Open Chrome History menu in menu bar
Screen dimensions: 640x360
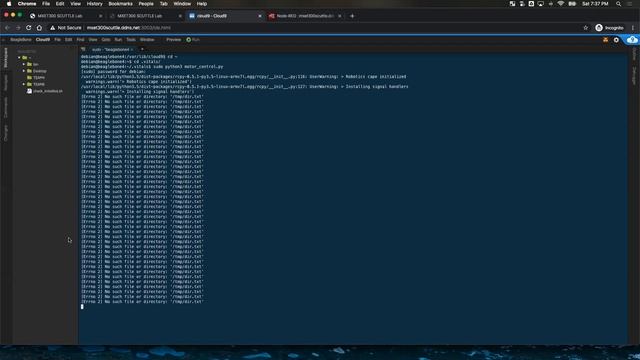point(95,4)
